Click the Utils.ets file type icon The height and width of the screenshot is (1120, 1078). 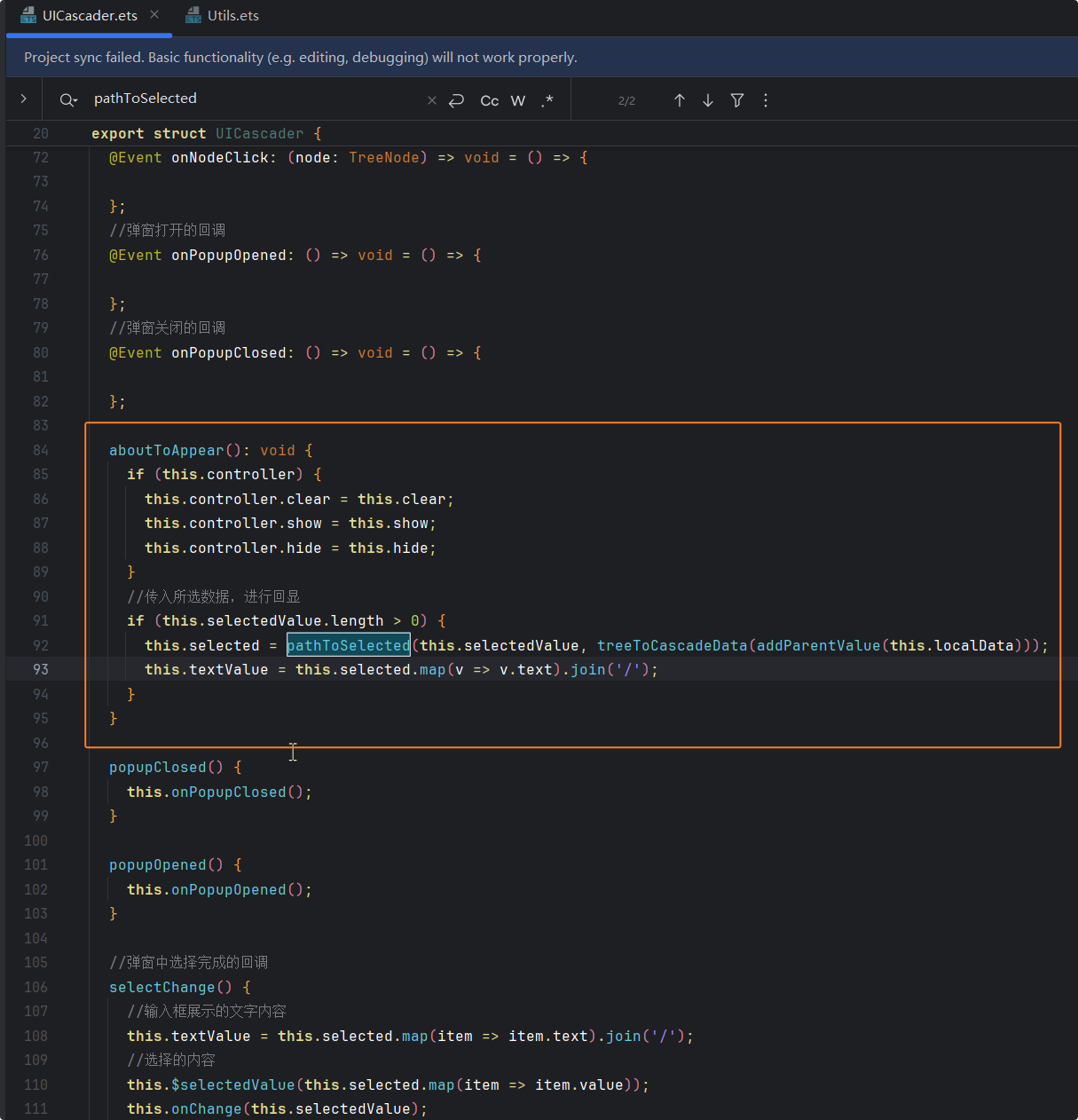(x=193, y=16)
